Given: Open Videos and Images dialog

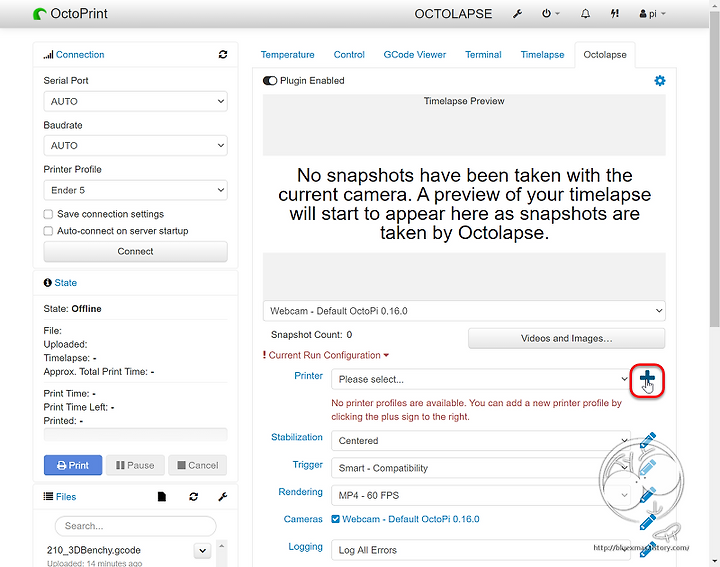Looking at the screenshot, I should 566,338.
